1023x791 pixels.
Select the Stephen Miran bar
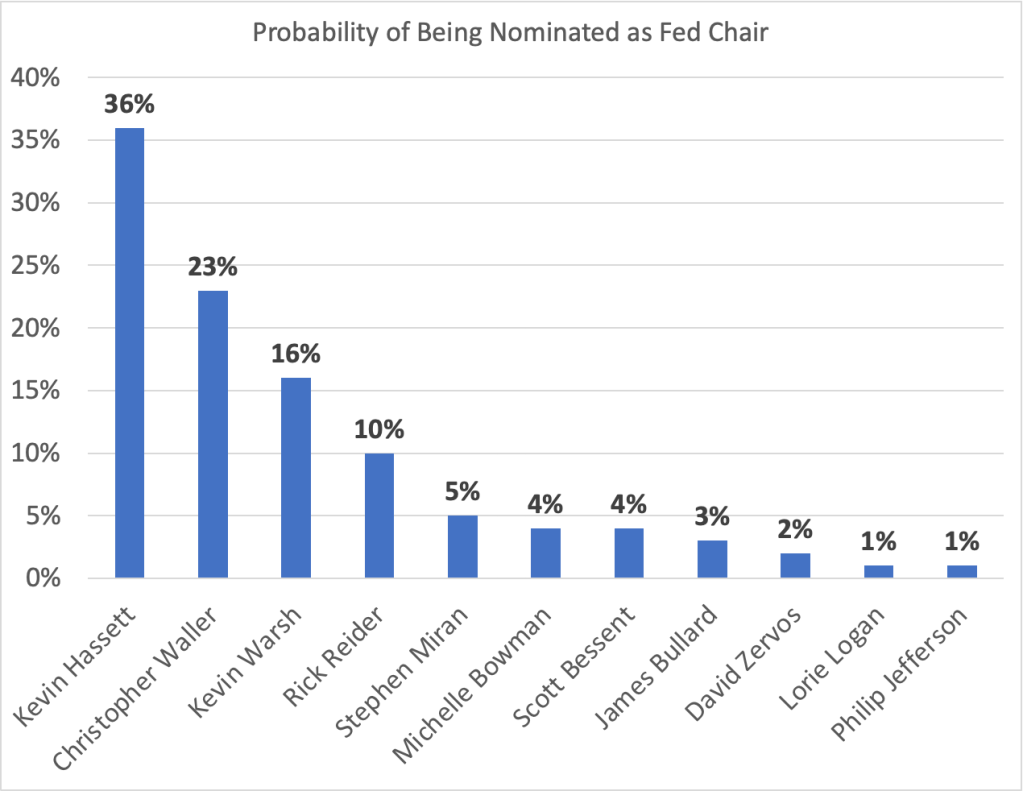pos(462,547)
